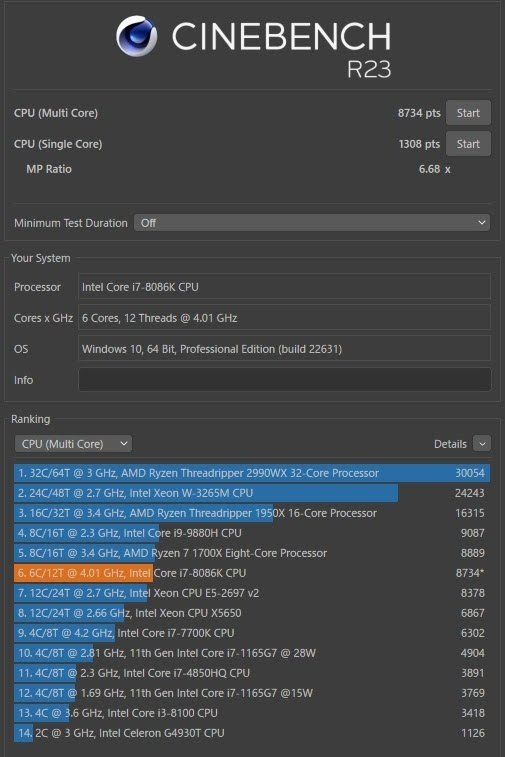Select ranking row i7-1165G7 @ 28W

[x=252, y=653]
